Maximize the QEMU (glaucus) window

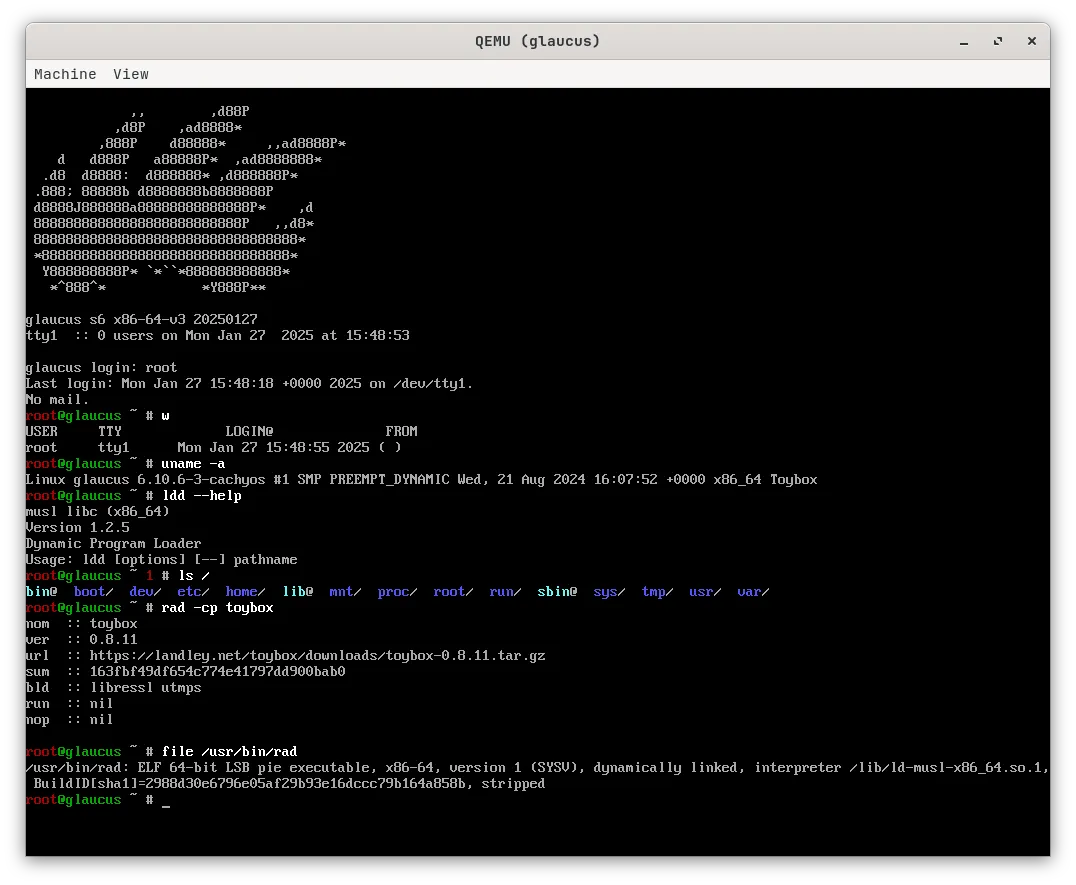pos(997,41)
